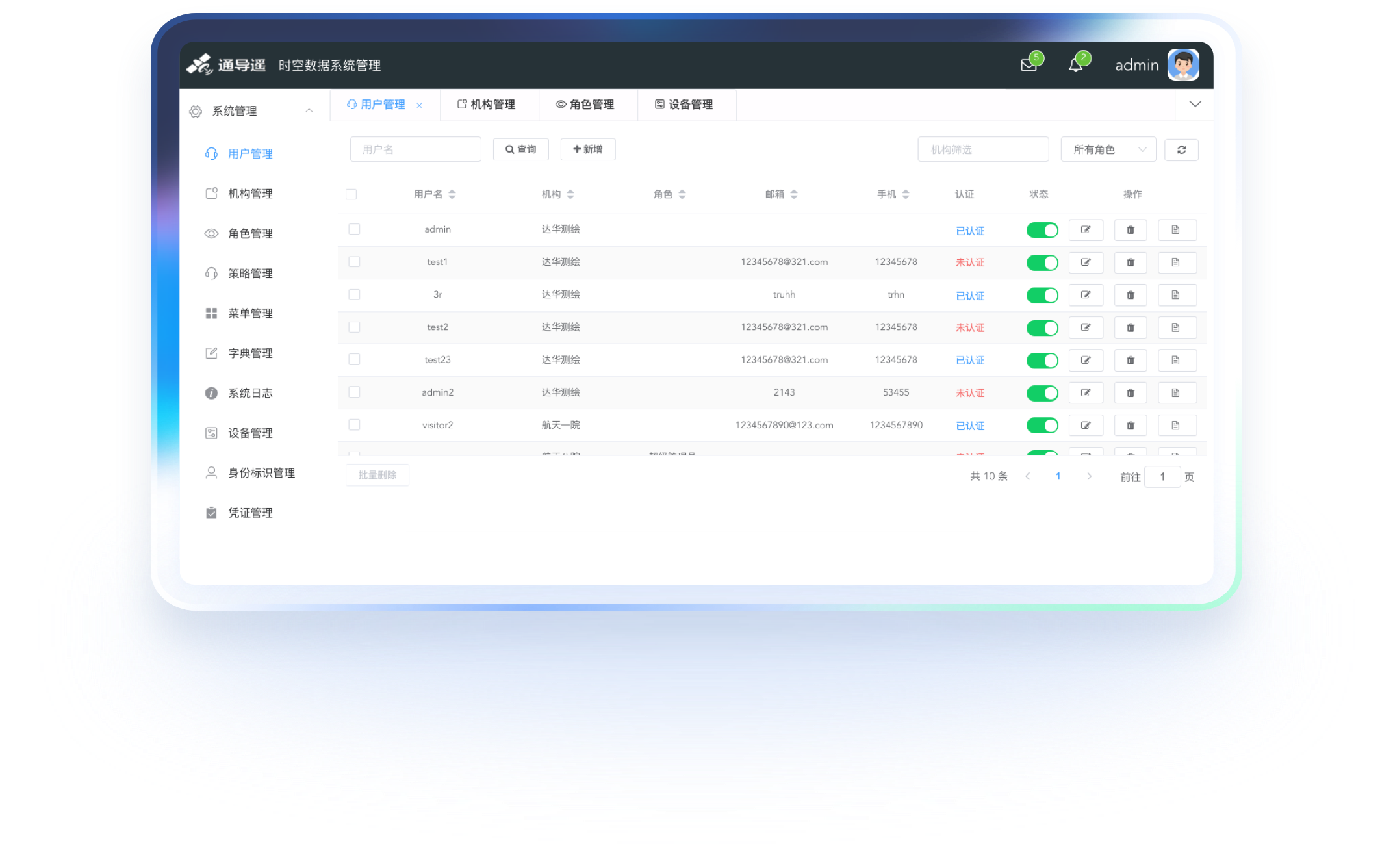Image resolution: width=1393 pixels, height=868 pixels.
Task: Click delete trash icon for test1 row
Action: coord(1131,262)
